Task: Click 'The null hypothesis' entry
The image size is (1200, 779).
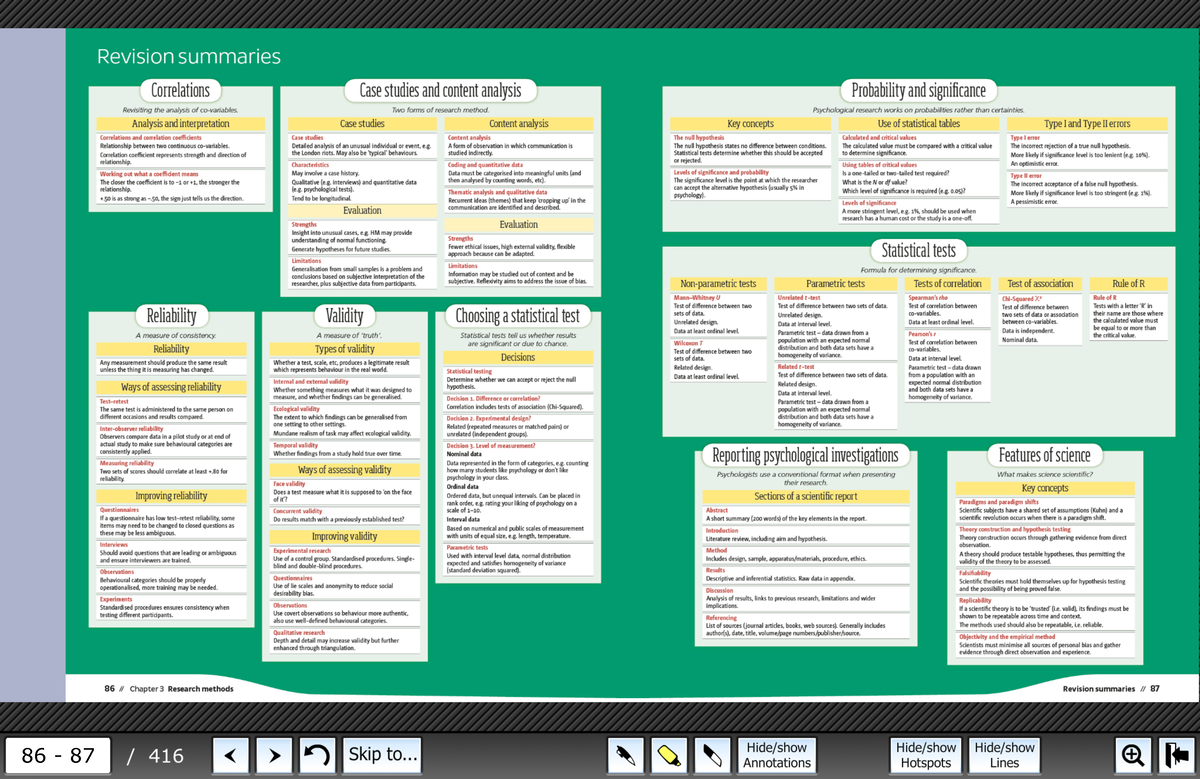Action: (x=698, y=136)
